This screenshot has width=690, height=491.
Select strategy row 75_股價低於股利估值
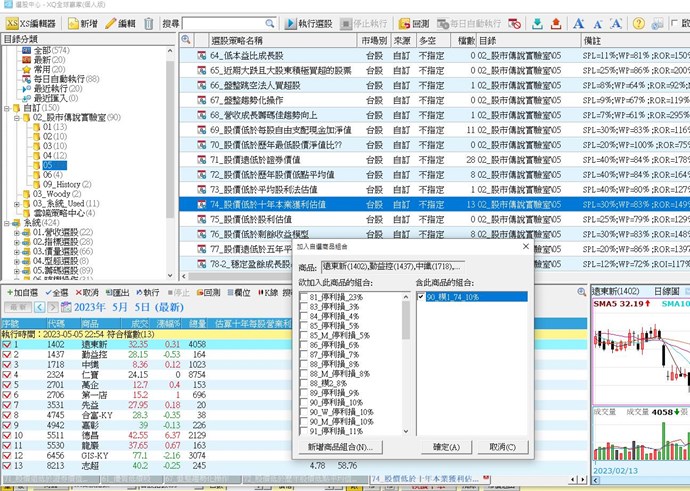(266, 219)
